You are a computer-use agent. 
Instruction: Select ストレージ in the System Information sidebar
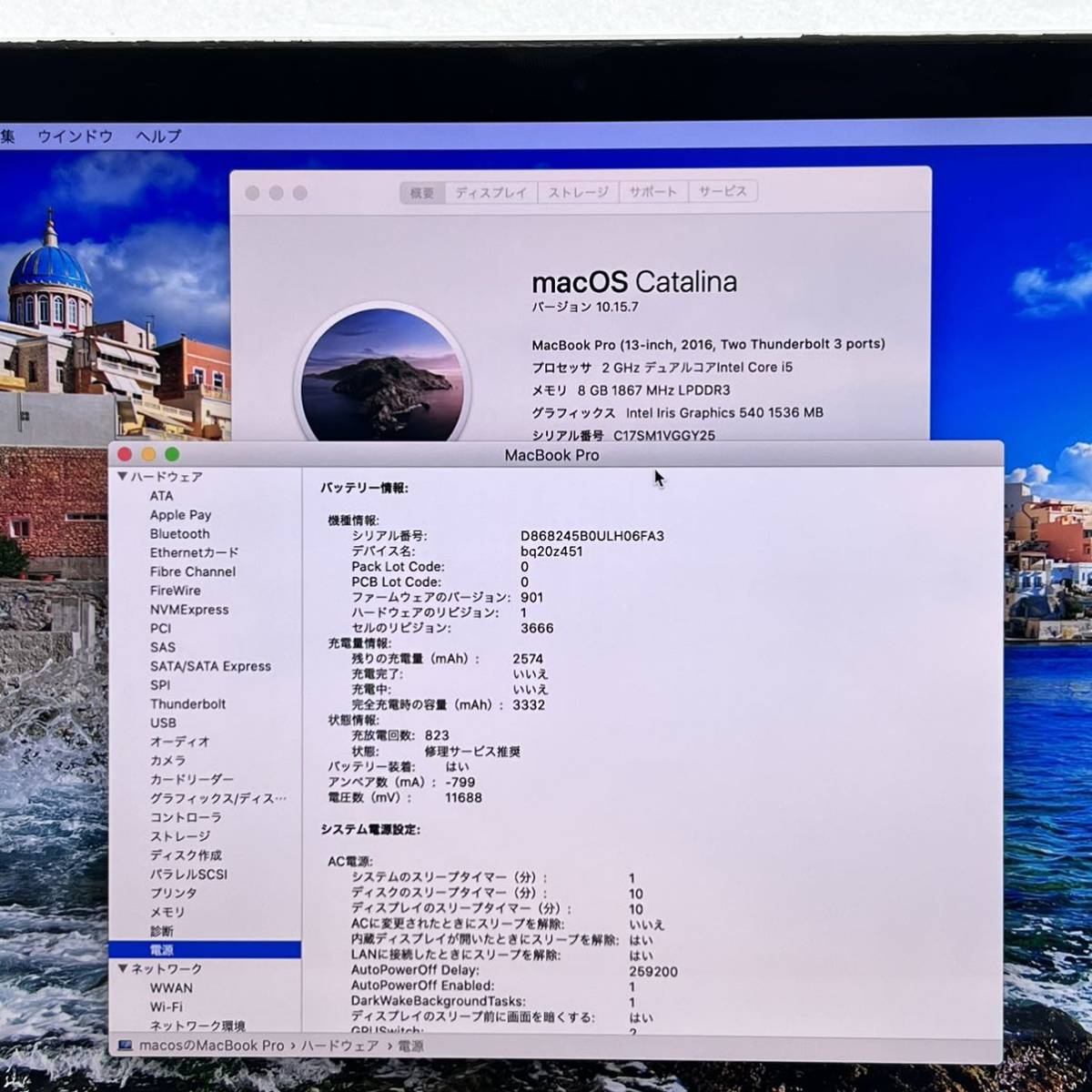click(180, 836)
